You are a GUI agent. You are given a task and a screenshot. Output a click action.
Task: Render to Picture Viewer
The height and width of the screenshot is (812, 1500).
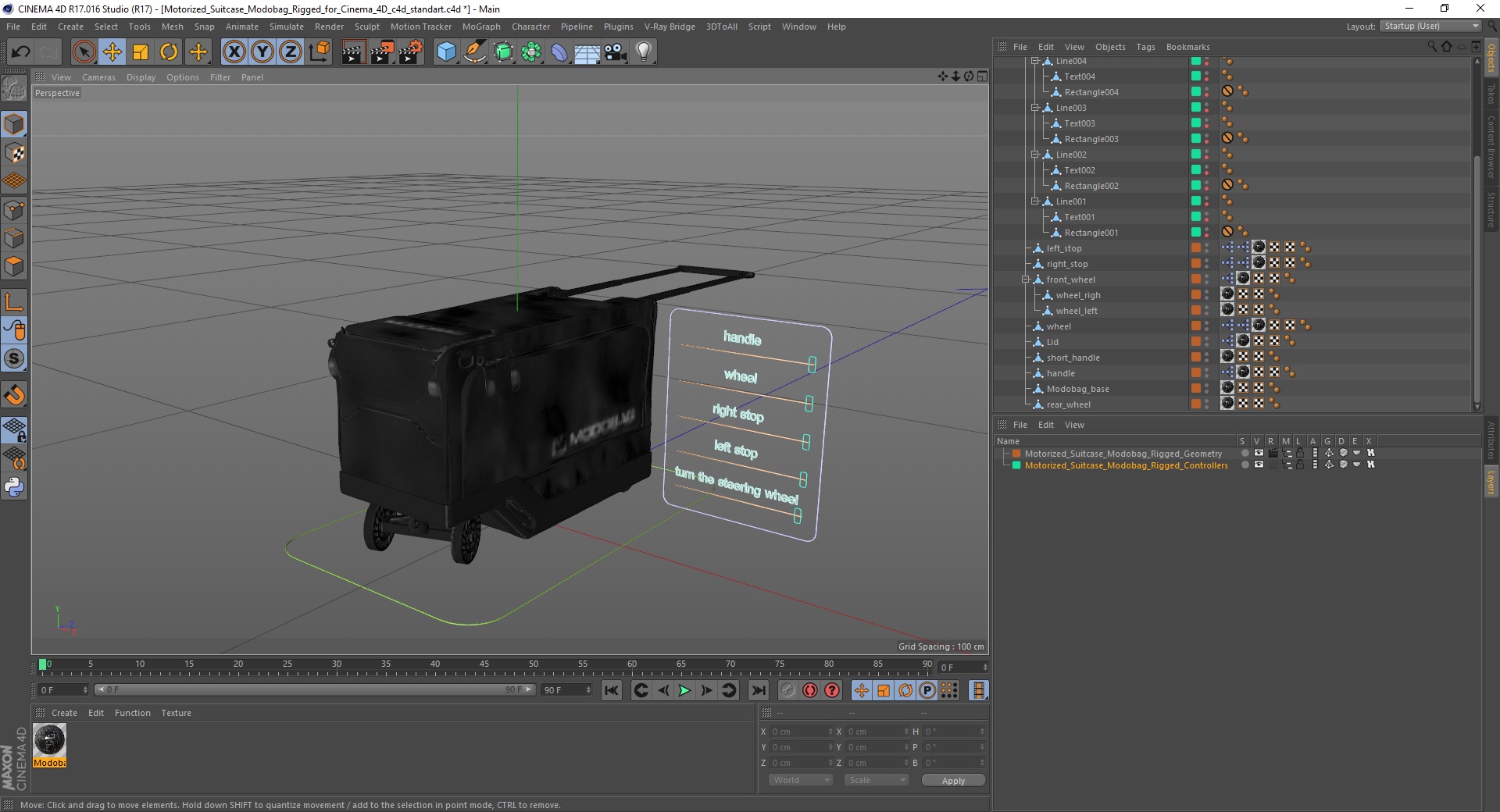(382, 52)
